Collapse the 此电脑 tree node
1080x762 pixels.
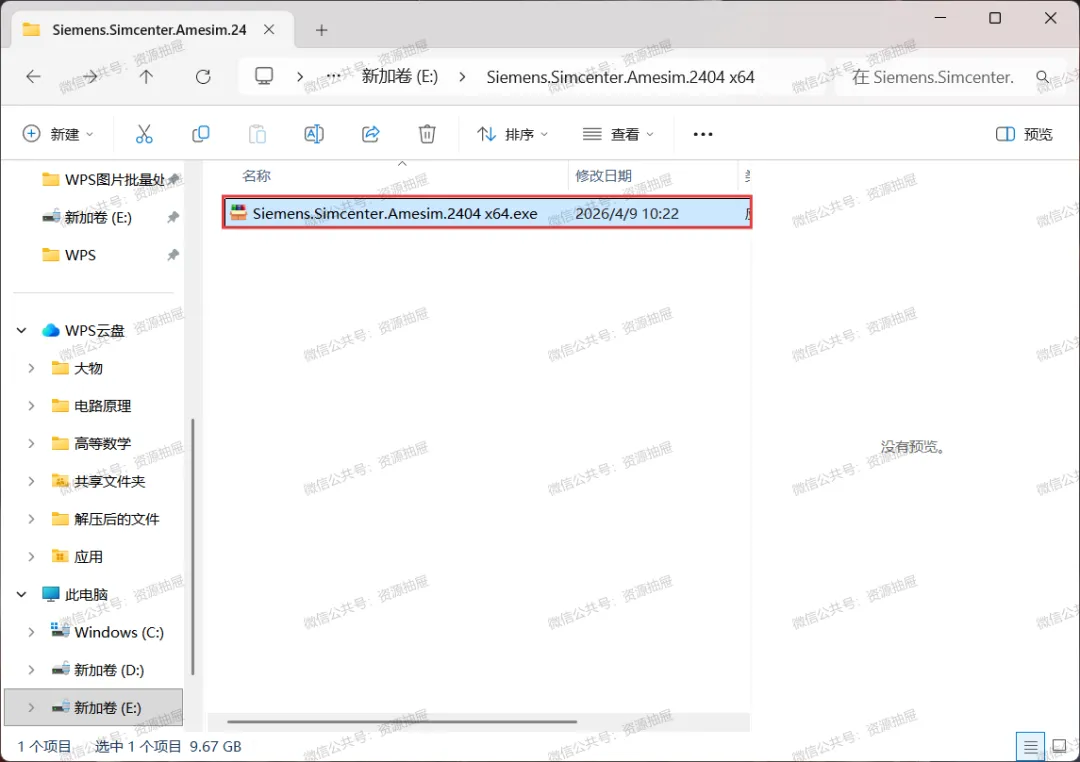pyautogui.click(x=21, y=594)
